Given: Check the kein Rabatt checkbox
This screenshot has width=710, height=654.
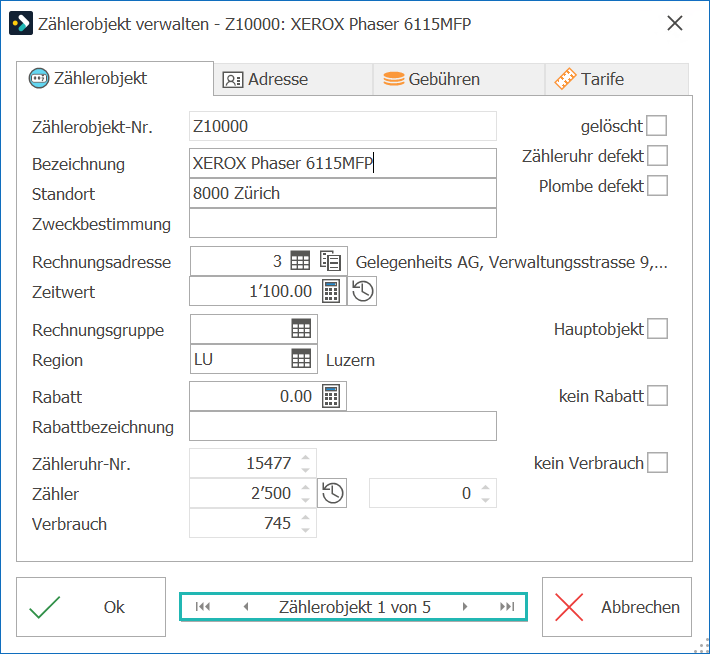Looking at the screenshot, I should tap(657, 395).
